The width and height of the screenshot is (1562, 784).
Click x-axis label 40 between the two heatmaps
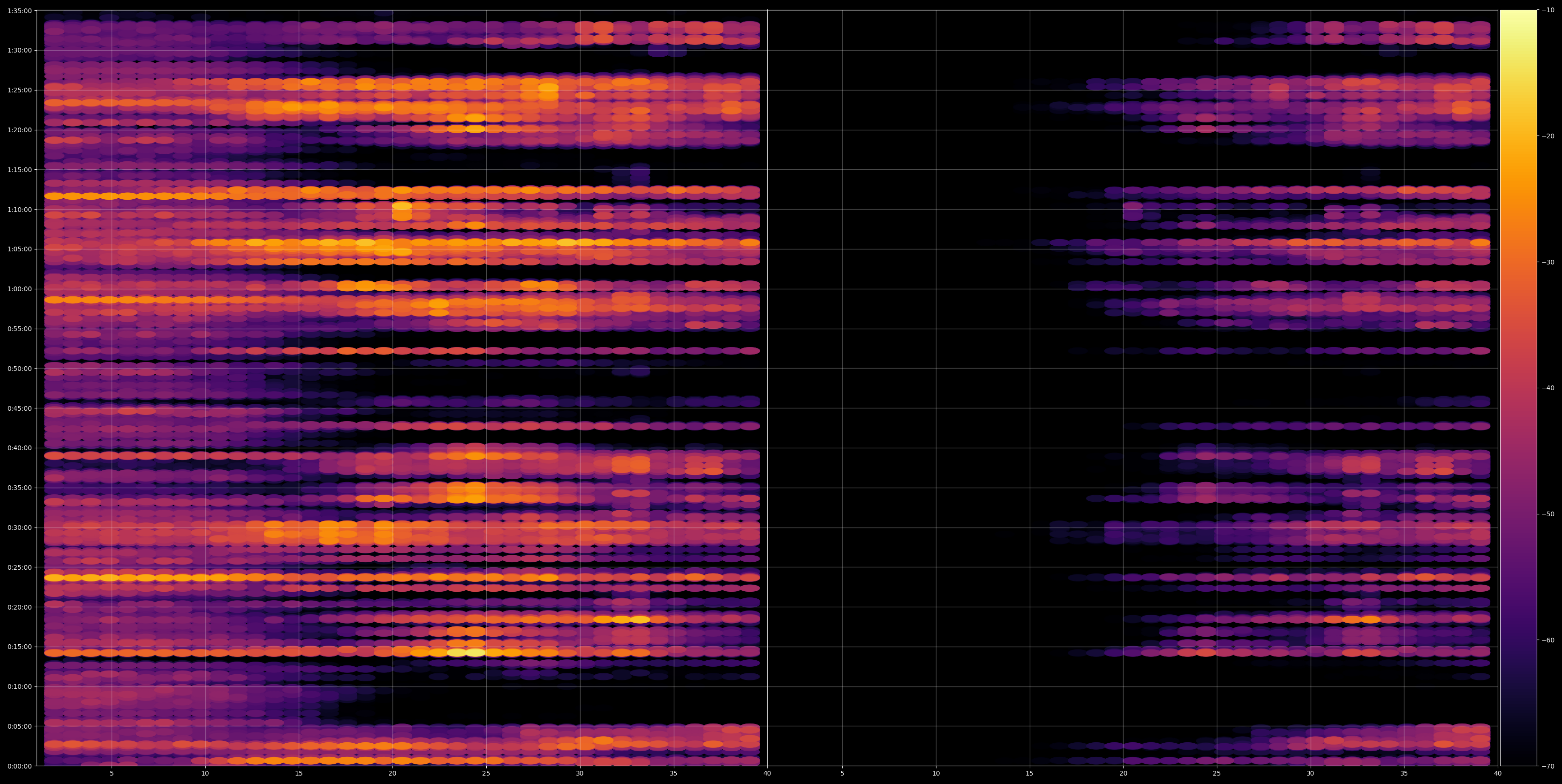(767, 774)
